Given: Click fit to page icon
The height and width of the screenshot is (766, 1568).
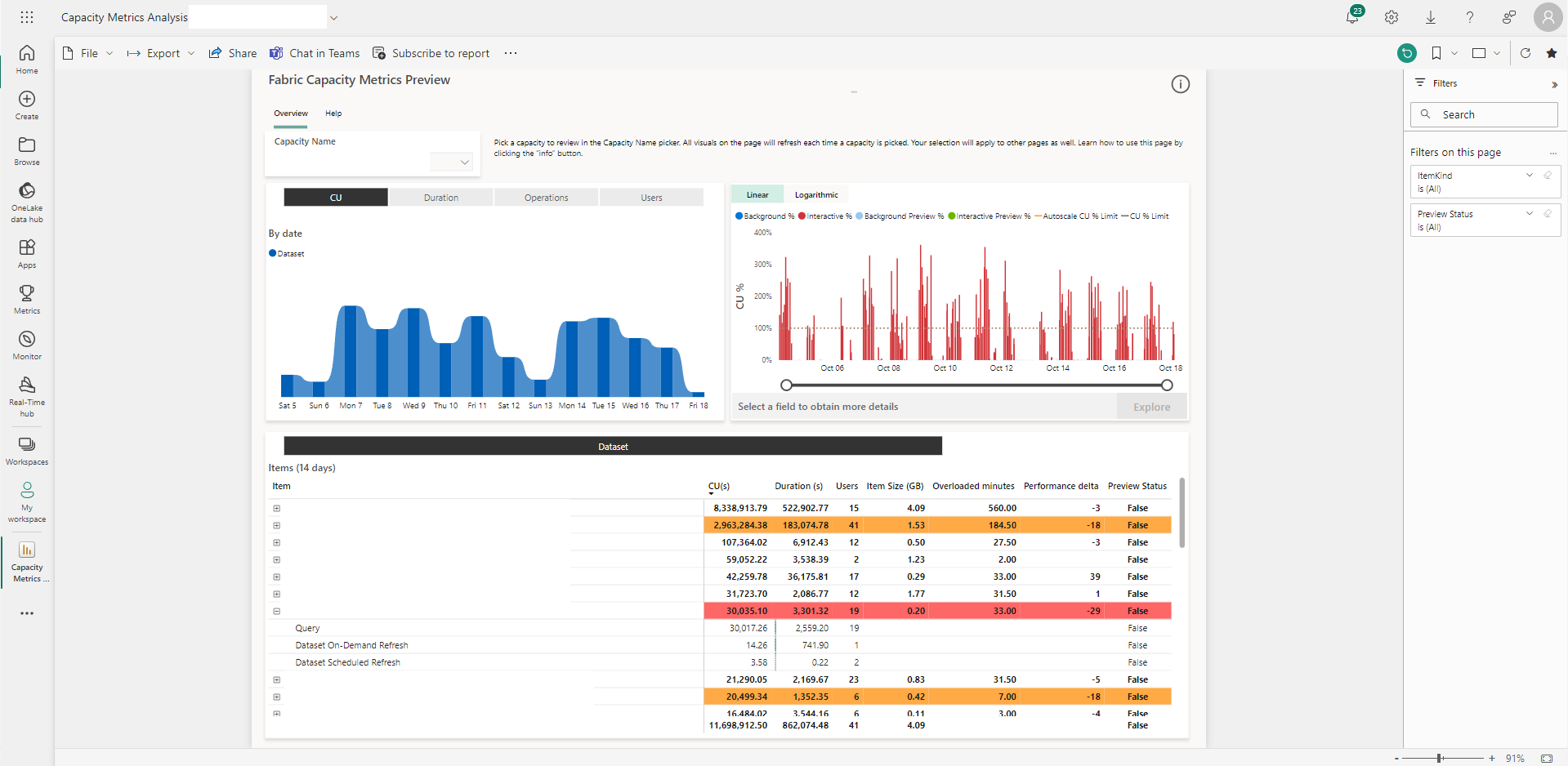Looking at the screenshot, I should tap(1546, 758).
